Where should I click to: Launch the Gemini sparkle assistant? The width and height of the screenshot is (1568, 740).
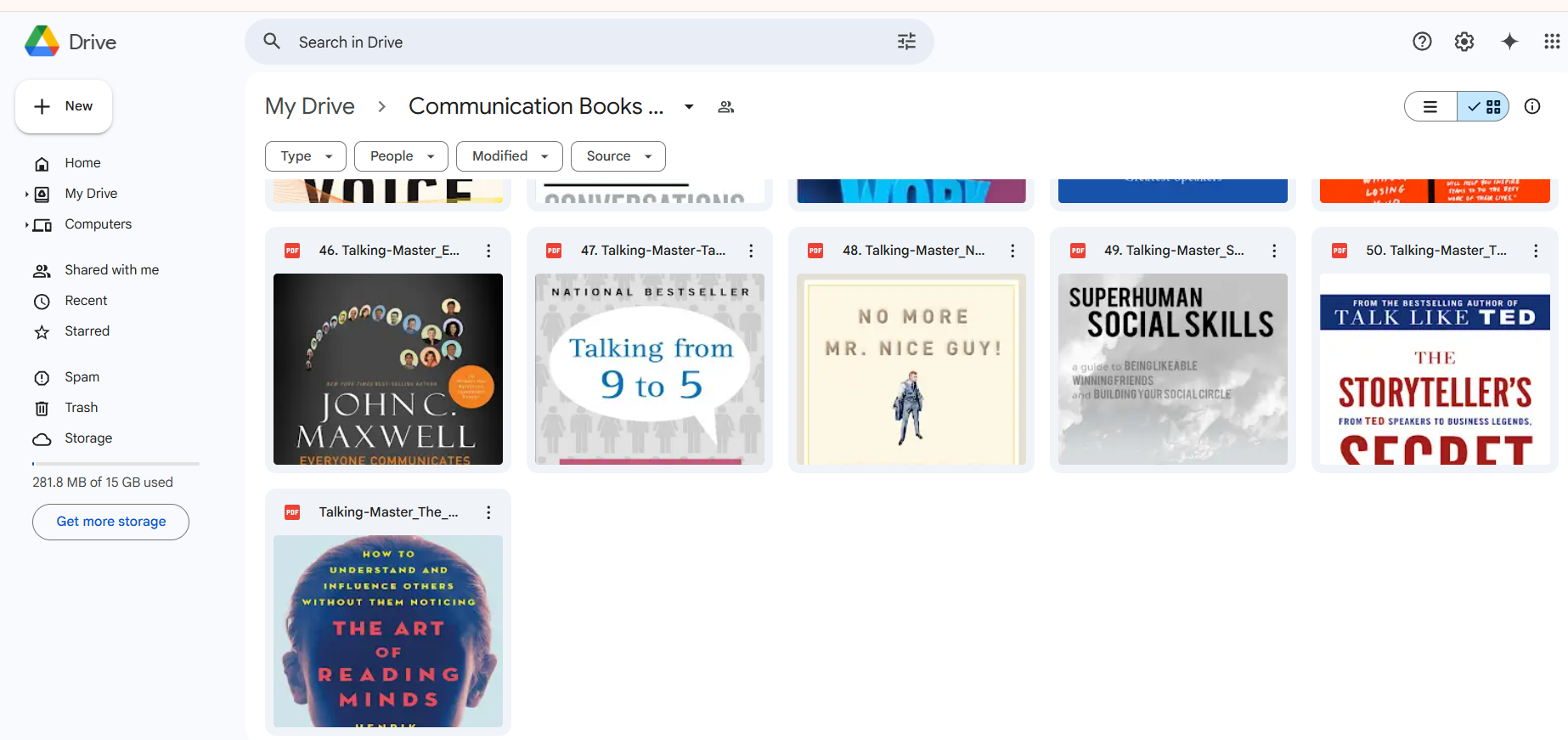point(1509,42)
